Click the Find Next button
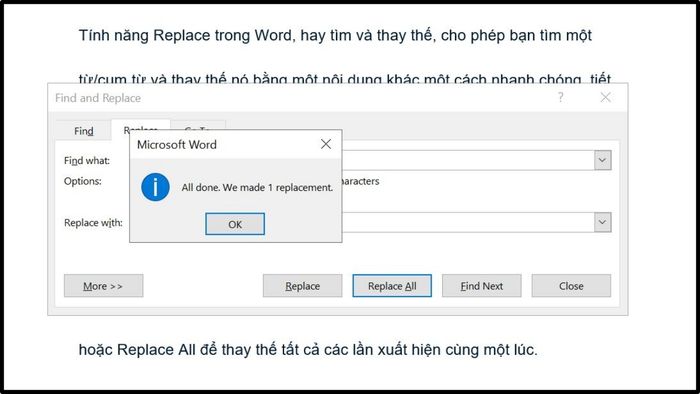Viewport: 700px width, 394px height. pyautogui.click(x=482, y=286)
